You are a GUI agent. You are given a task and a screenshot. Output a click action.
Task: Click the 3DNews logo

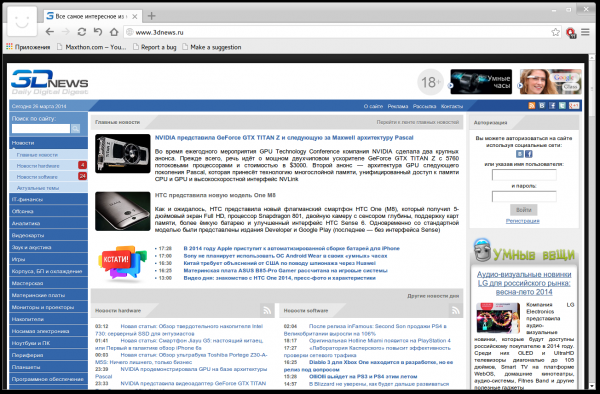49,82
